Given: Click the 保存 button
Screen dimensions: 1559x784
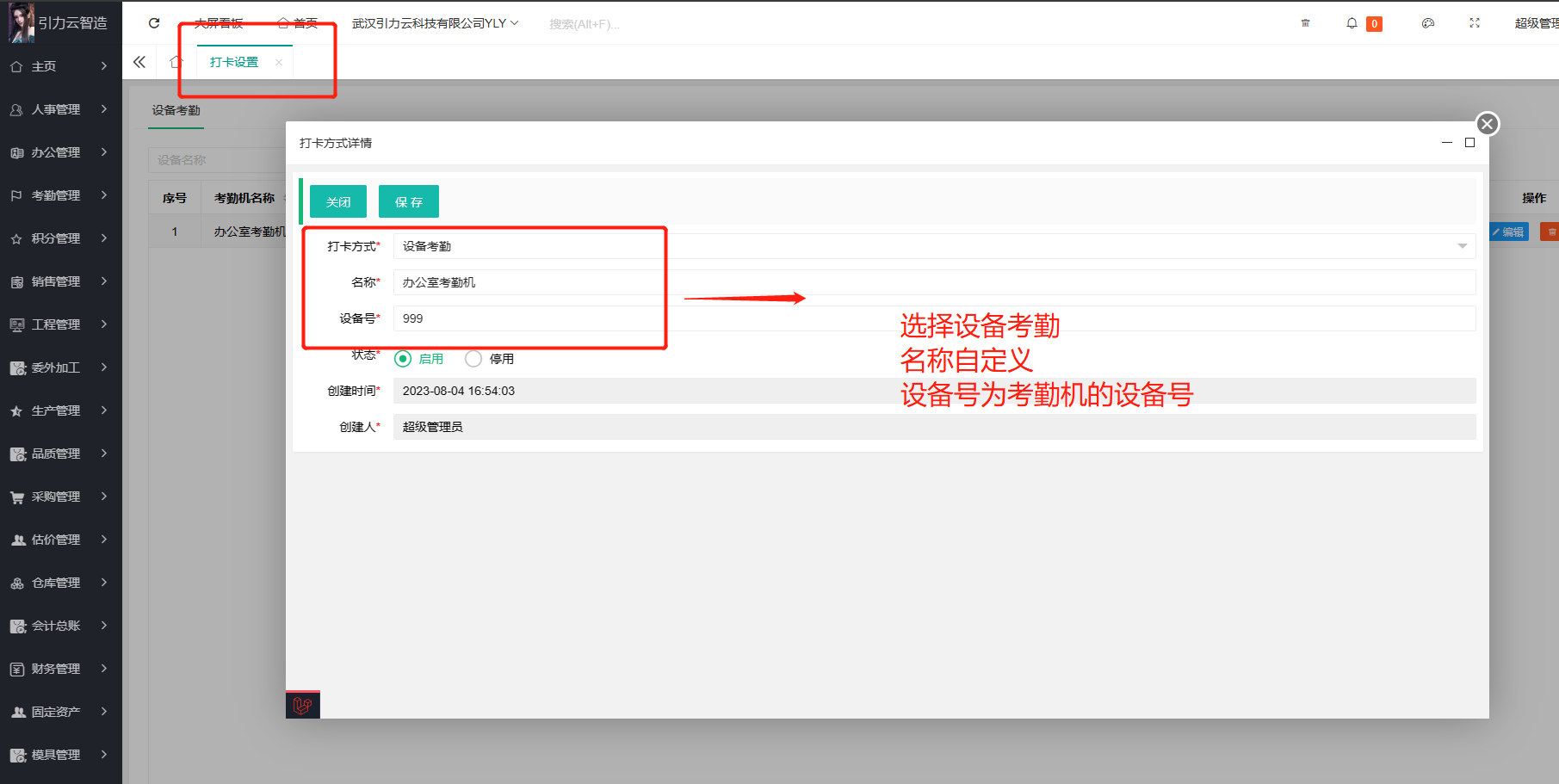Looking at the screenshot, I should tap(409, 202).
